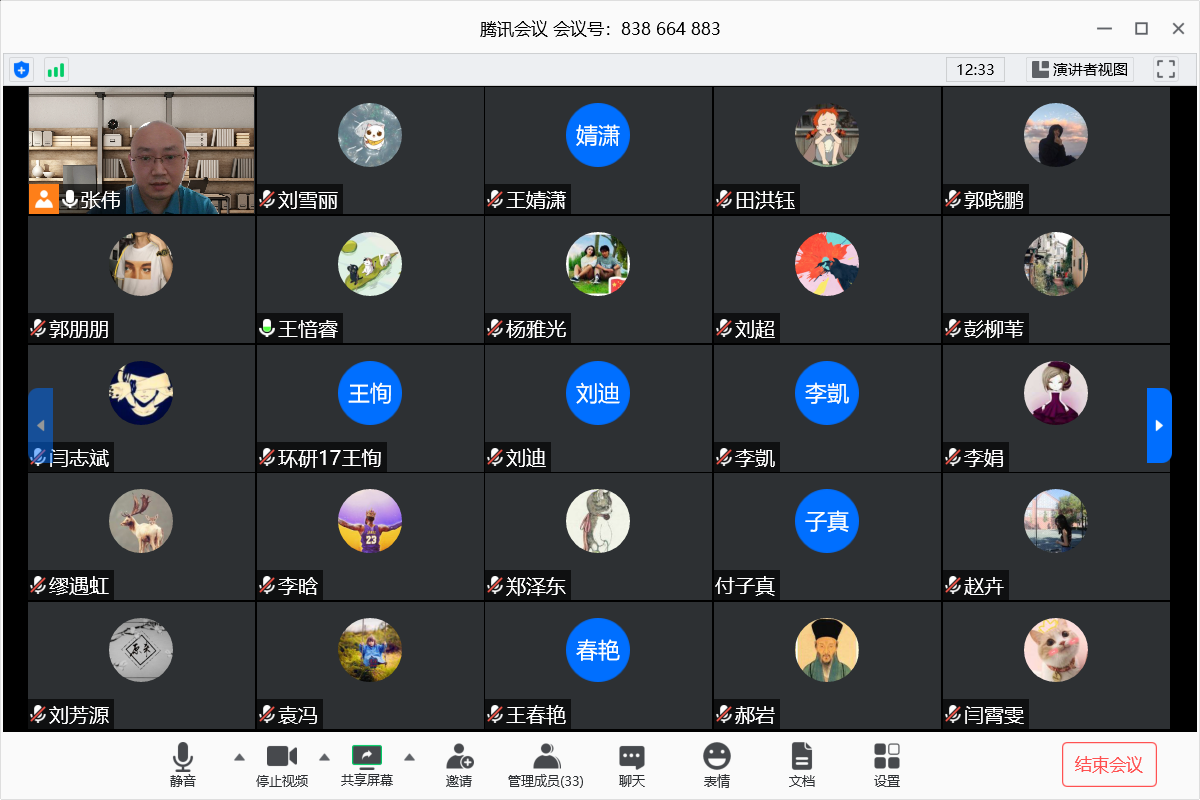Start screen sharing with 共享屏幕
The image size is (1200, 800).
click(x=367, y=765)
